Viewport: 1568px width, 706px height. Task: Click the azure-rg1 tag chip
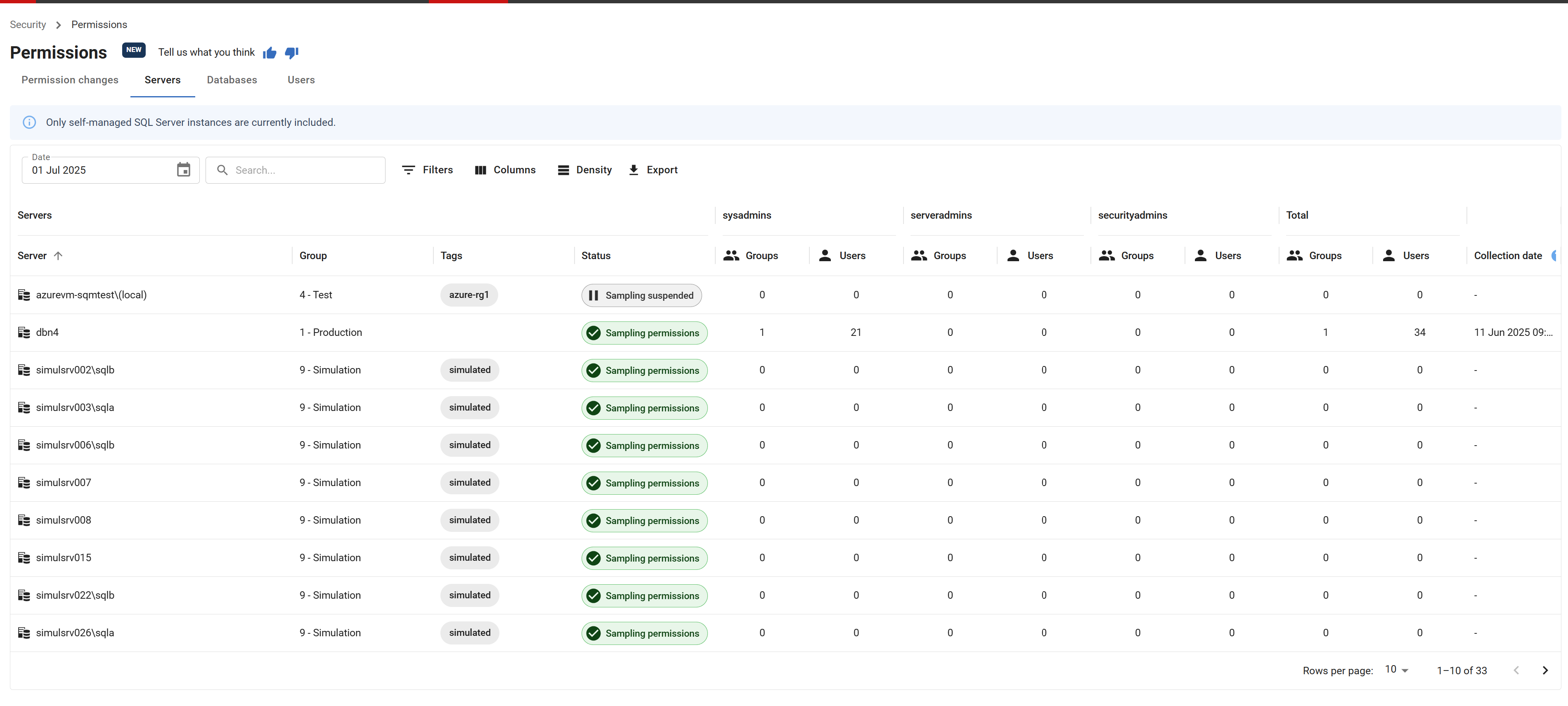tap(469, 295)
